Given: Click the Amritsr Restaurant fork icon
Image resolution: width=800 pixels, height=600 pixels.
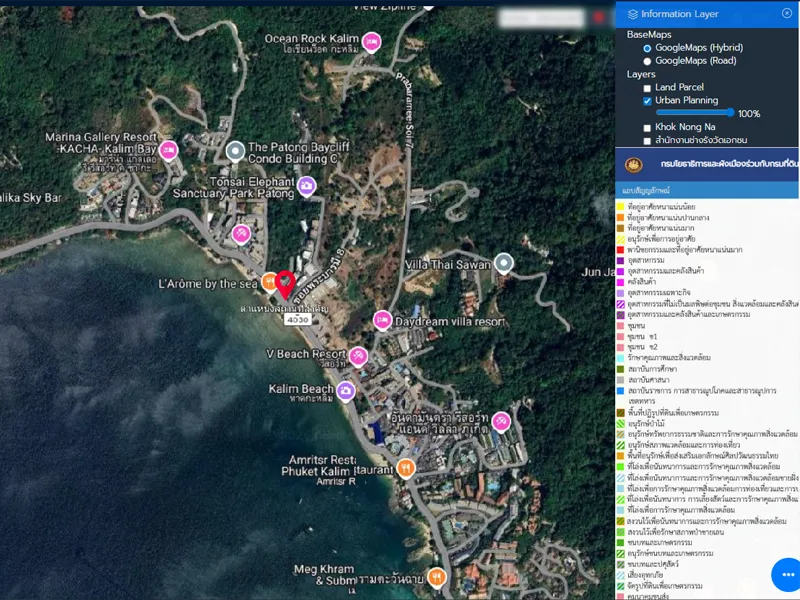Looking at the screenshot, I should coord(405,467).
